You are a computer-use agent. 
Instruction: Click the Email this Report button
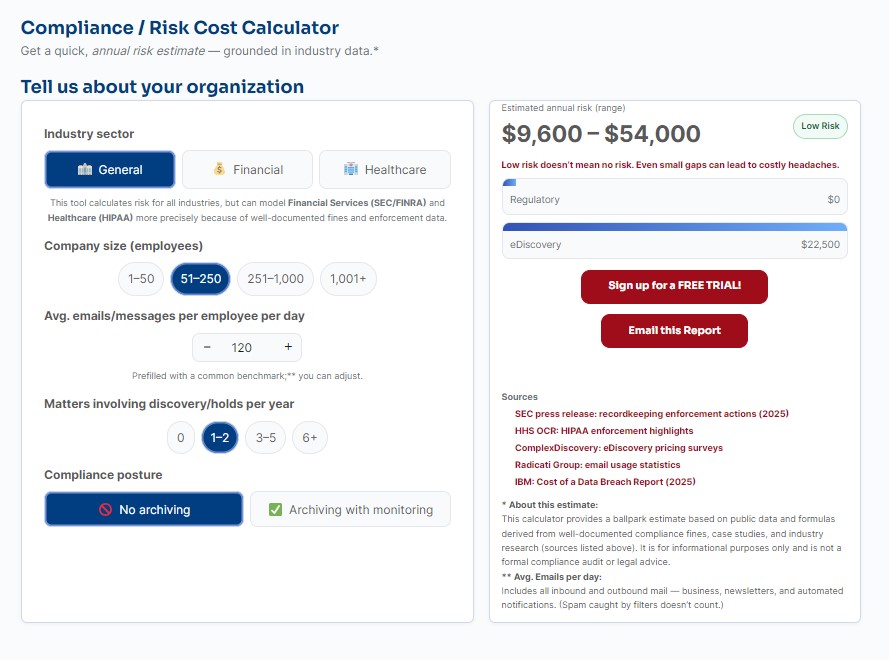pyautogui.click(x=674, y=331)
